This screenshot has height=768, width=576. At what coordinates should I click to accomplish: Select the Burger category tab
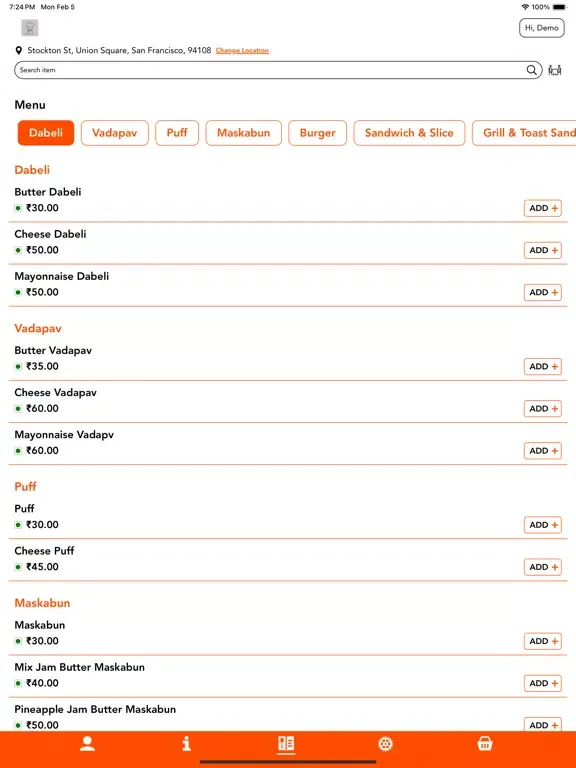(317, 133)
